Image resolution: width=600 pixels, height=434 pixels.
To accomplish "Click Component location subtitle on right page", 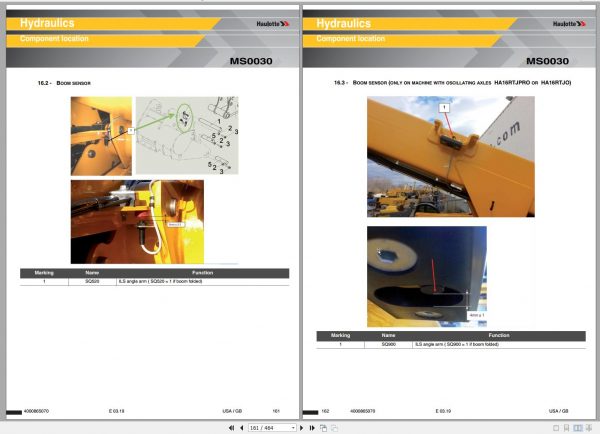I will [x=351, y=39].
